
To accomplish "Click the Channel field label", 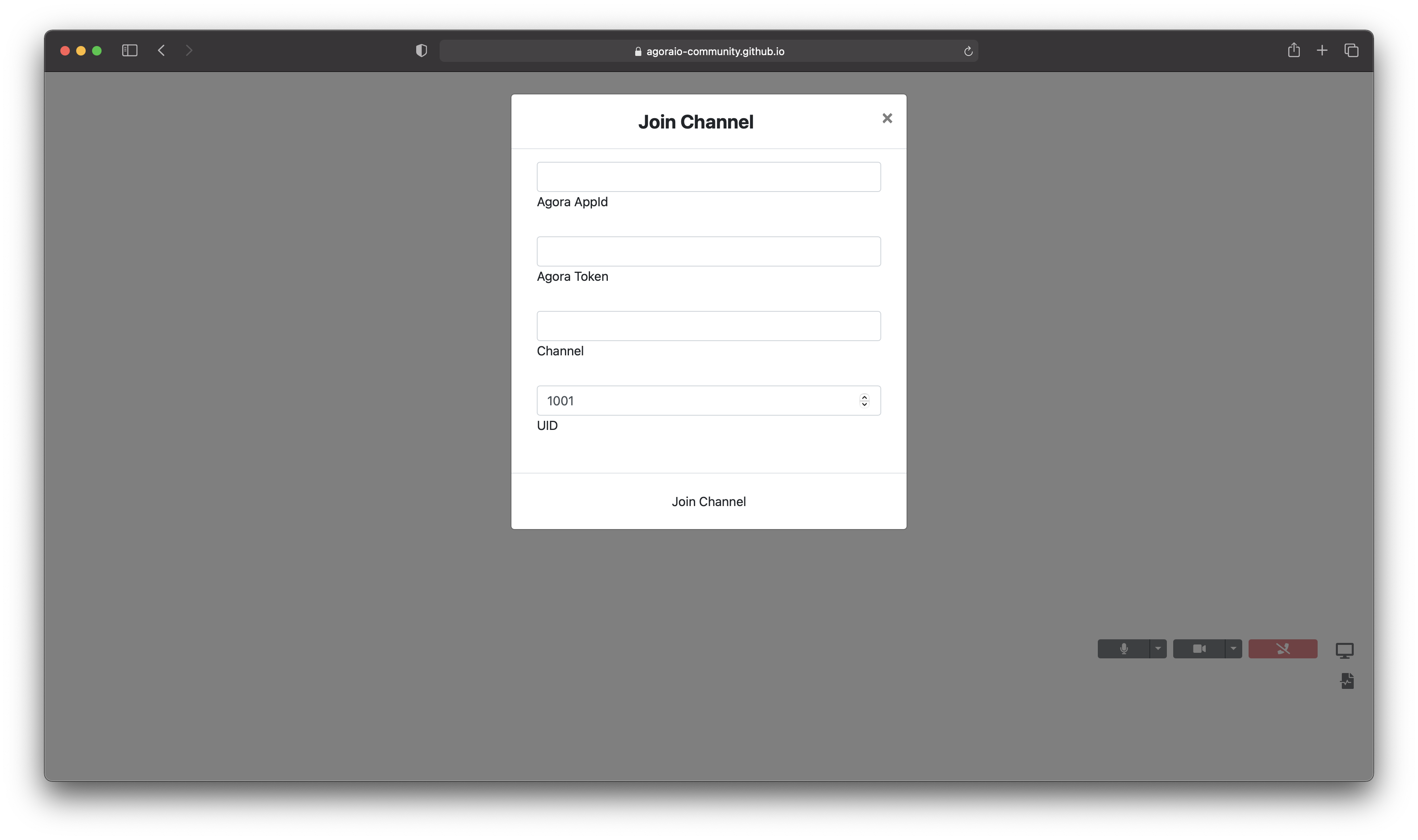I will 560,351.
